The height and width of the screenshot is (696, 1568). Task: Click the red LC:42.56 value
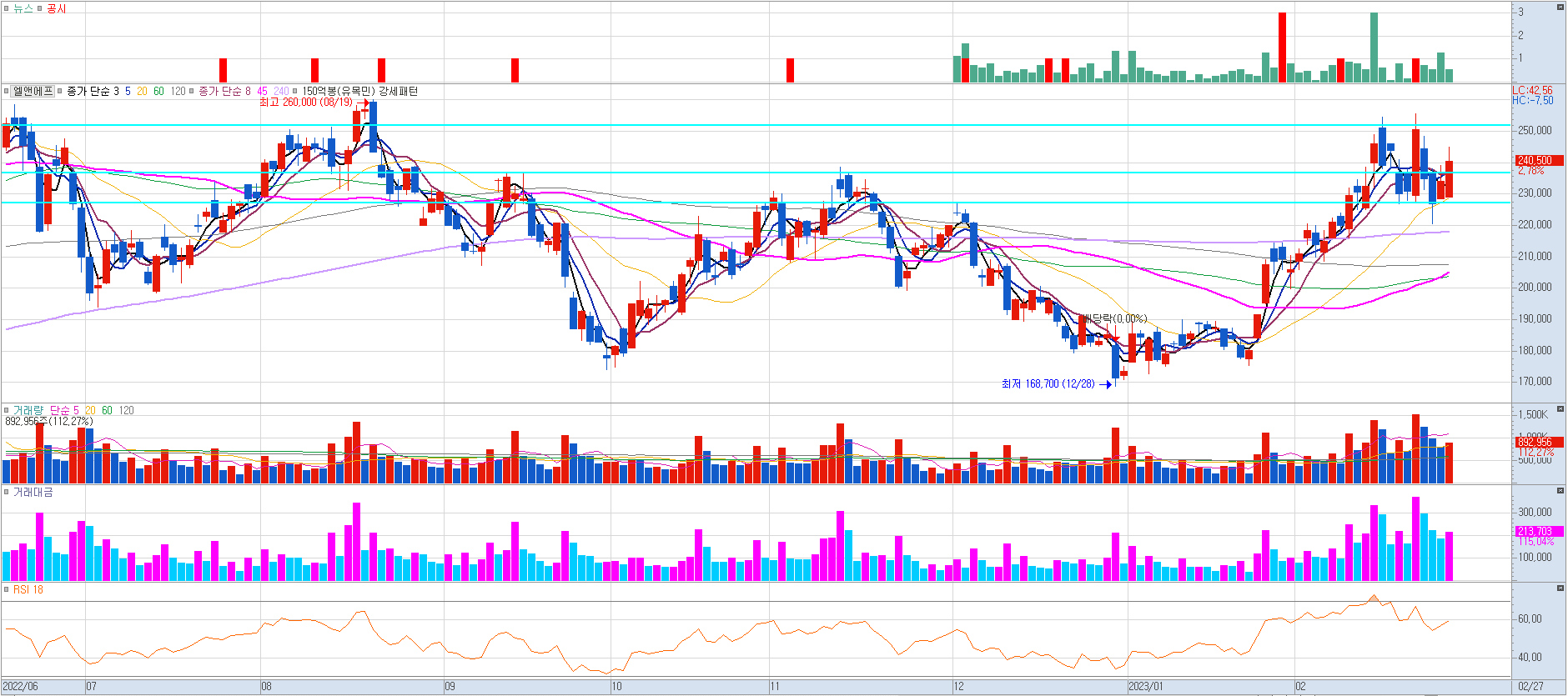1533,90
